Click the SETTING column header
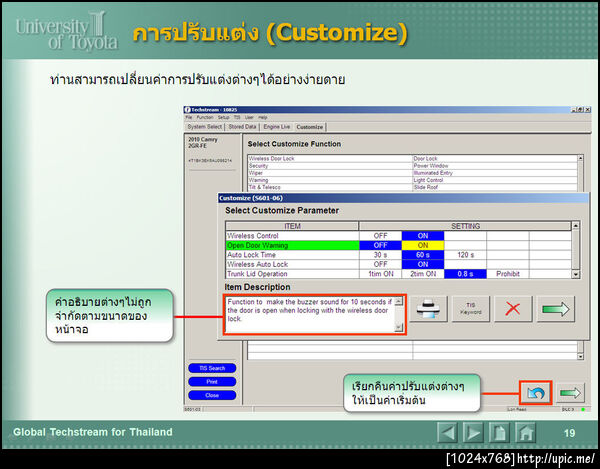 click(x=465, y=226)
